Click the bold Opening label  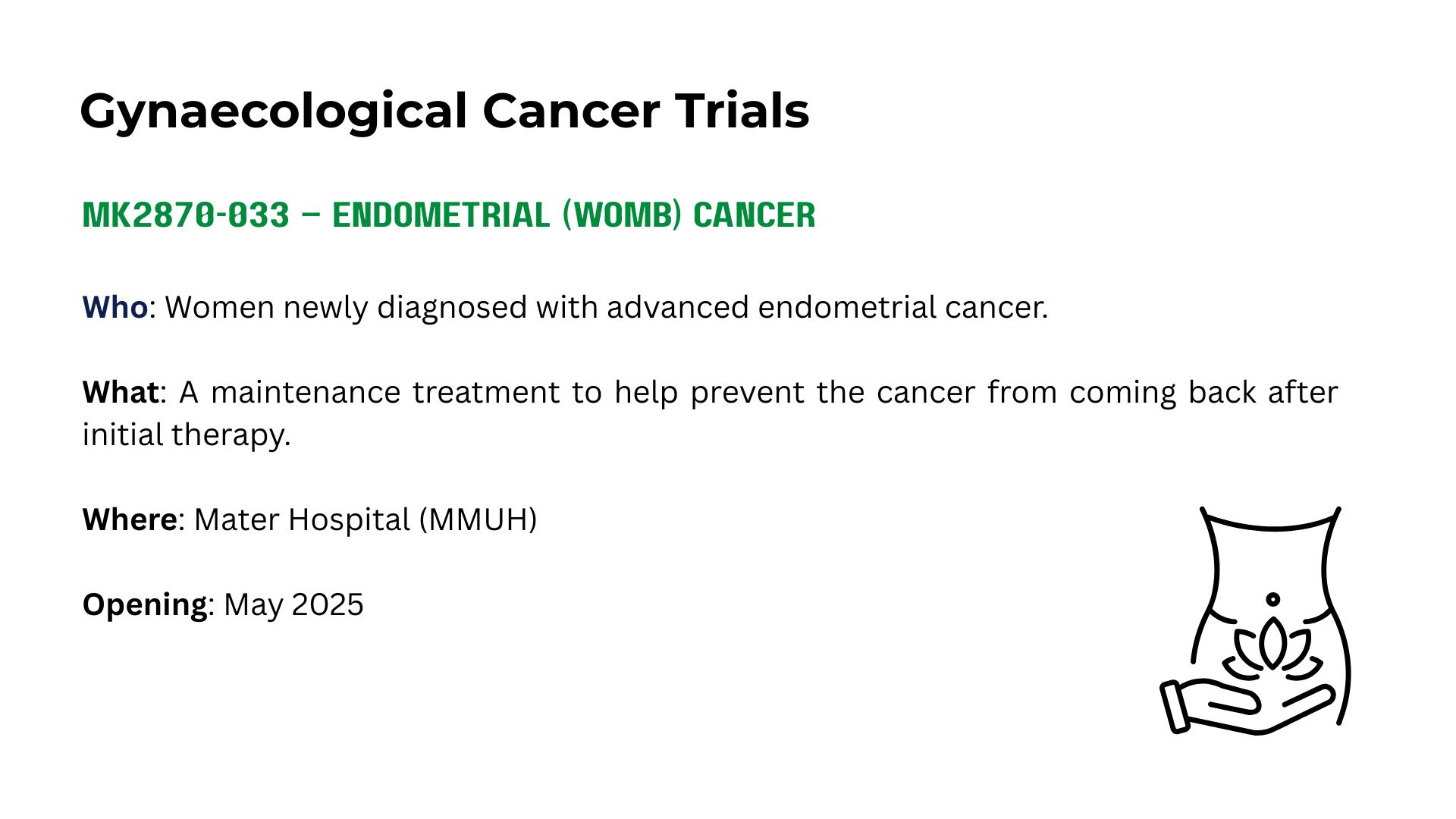[x=145, y=605]
